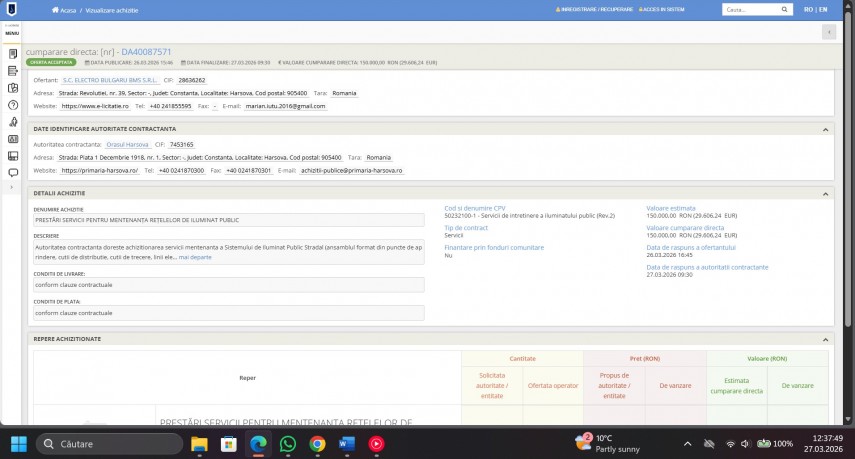Click the auction gavel sidebar icon
The width and height of the screenshot is (855, 459).
coord(13,121)
